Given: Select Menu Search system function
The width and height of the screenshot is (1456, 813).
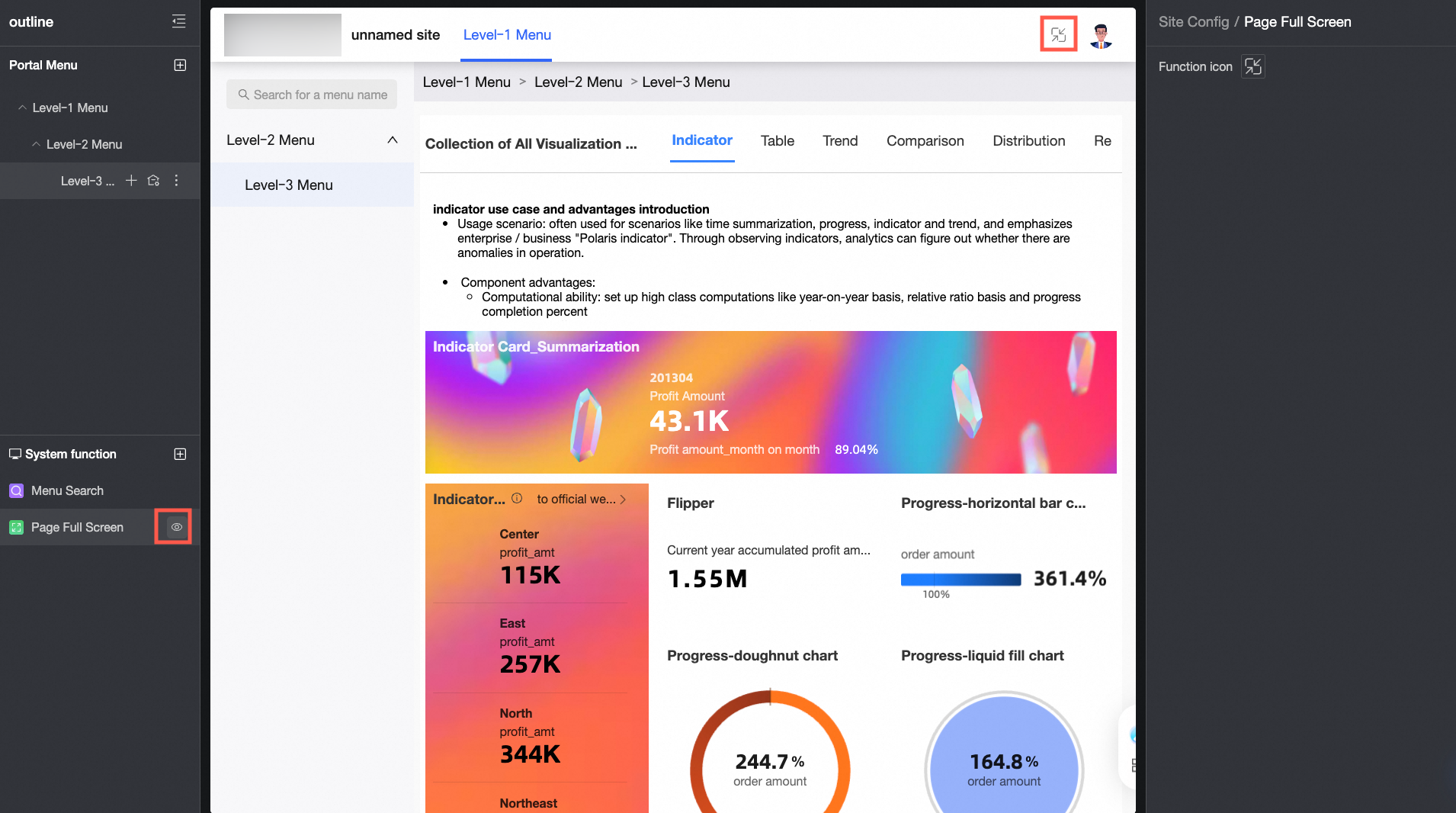Looking at the screenshot, I should [100, 490].
